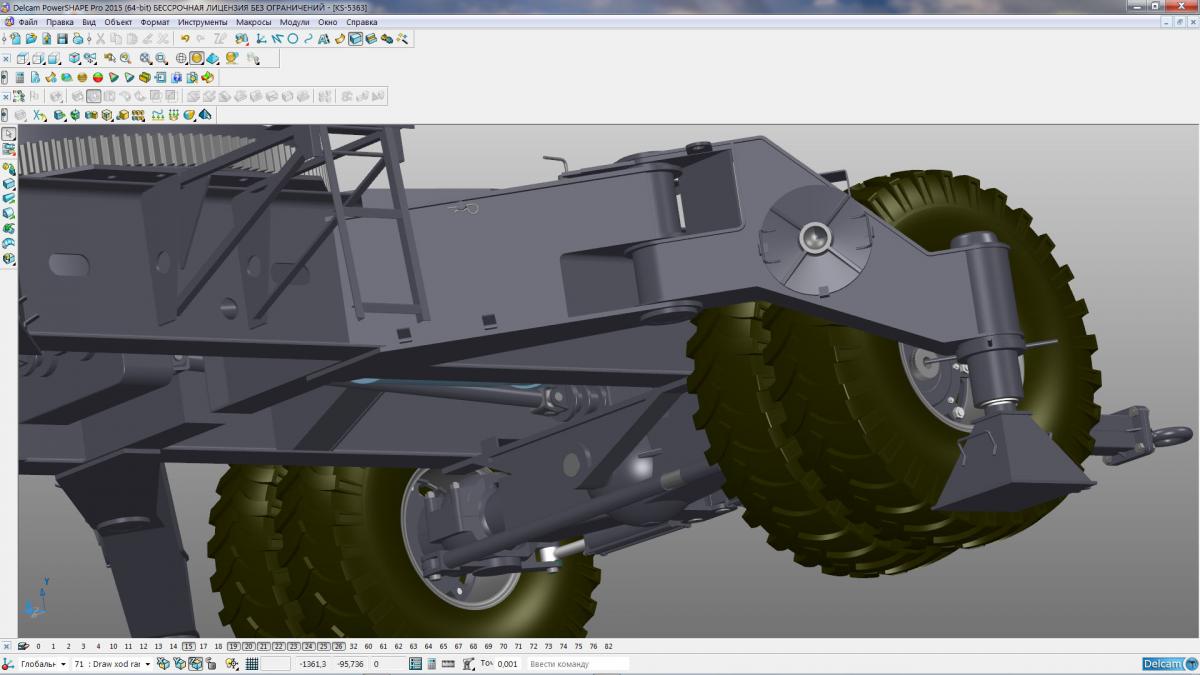Image resolution: width=1200 pixels, height=675 pixels.
Task: Select the workplane axes tool
Action: 260,39
